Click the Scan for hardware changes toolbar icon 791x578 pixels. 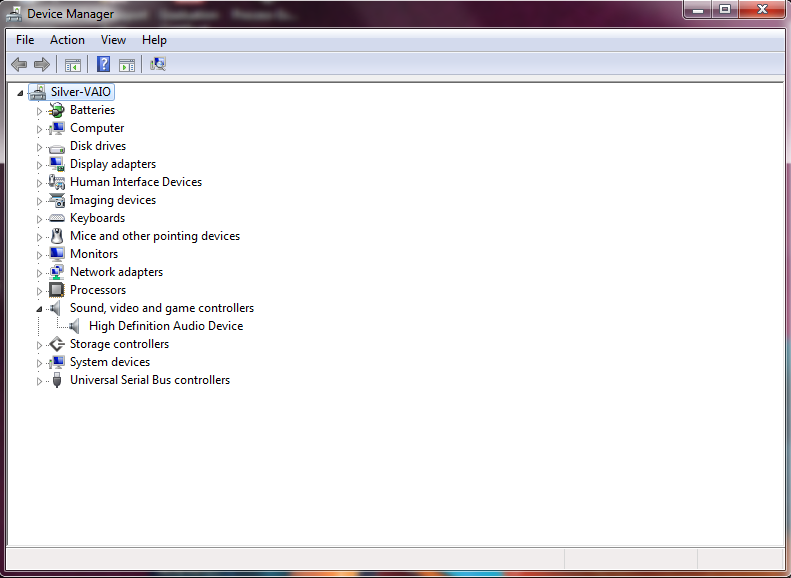tap(157, 65)
